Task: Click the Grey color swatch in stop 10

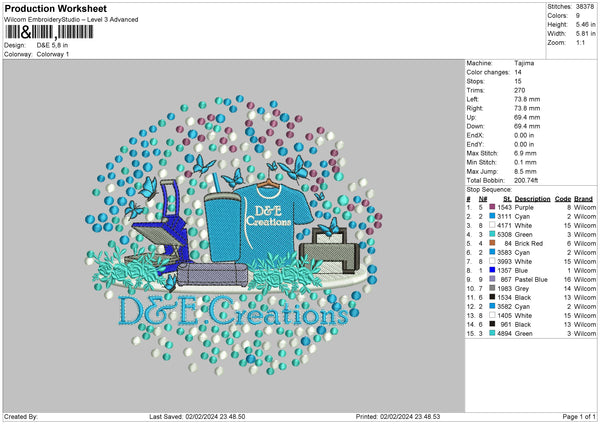Action: 492,288
